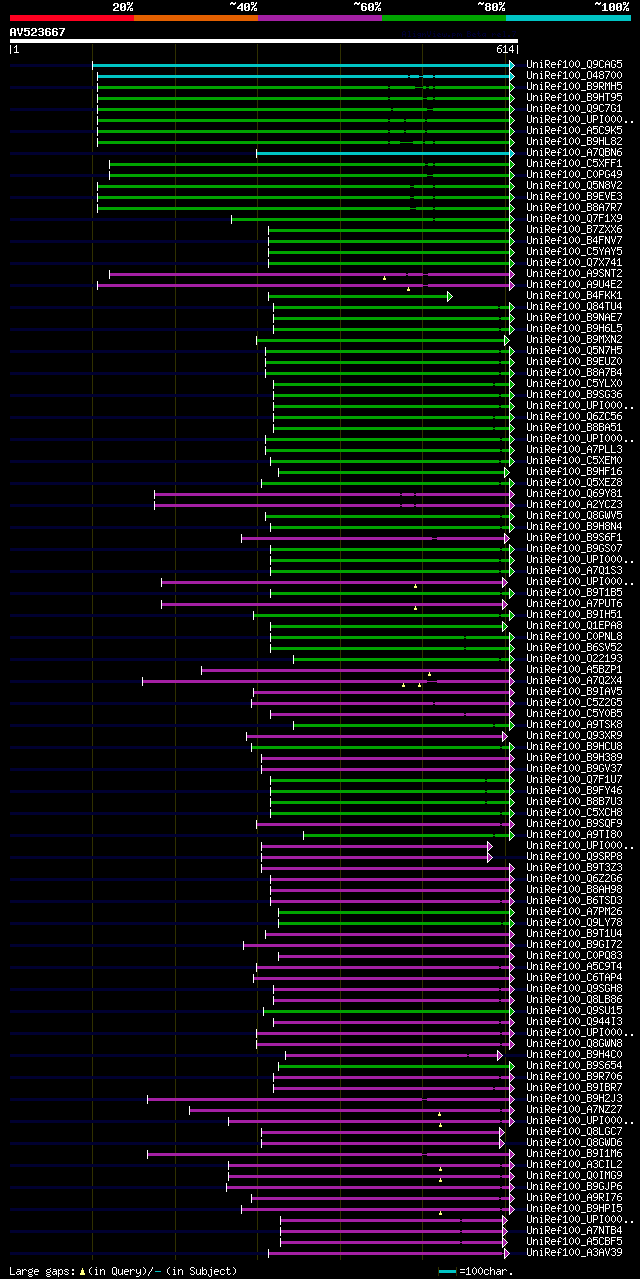The width and height of the screenshot is (640, 1279).
Task: Select label UniRef100_B9S654
Action: pos(573,1065)
